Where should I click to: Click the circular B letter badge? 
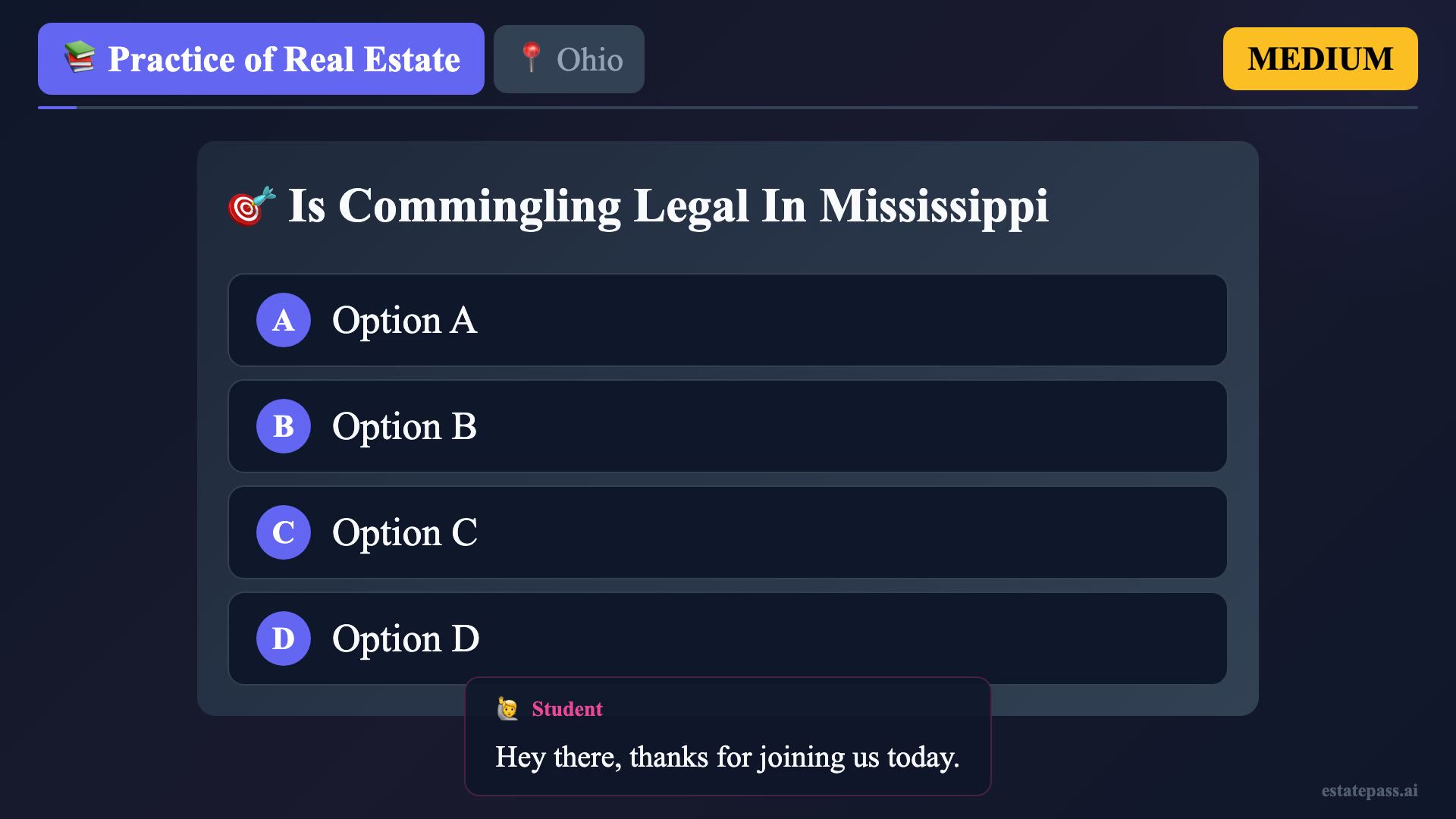click(x=283, y=426)
